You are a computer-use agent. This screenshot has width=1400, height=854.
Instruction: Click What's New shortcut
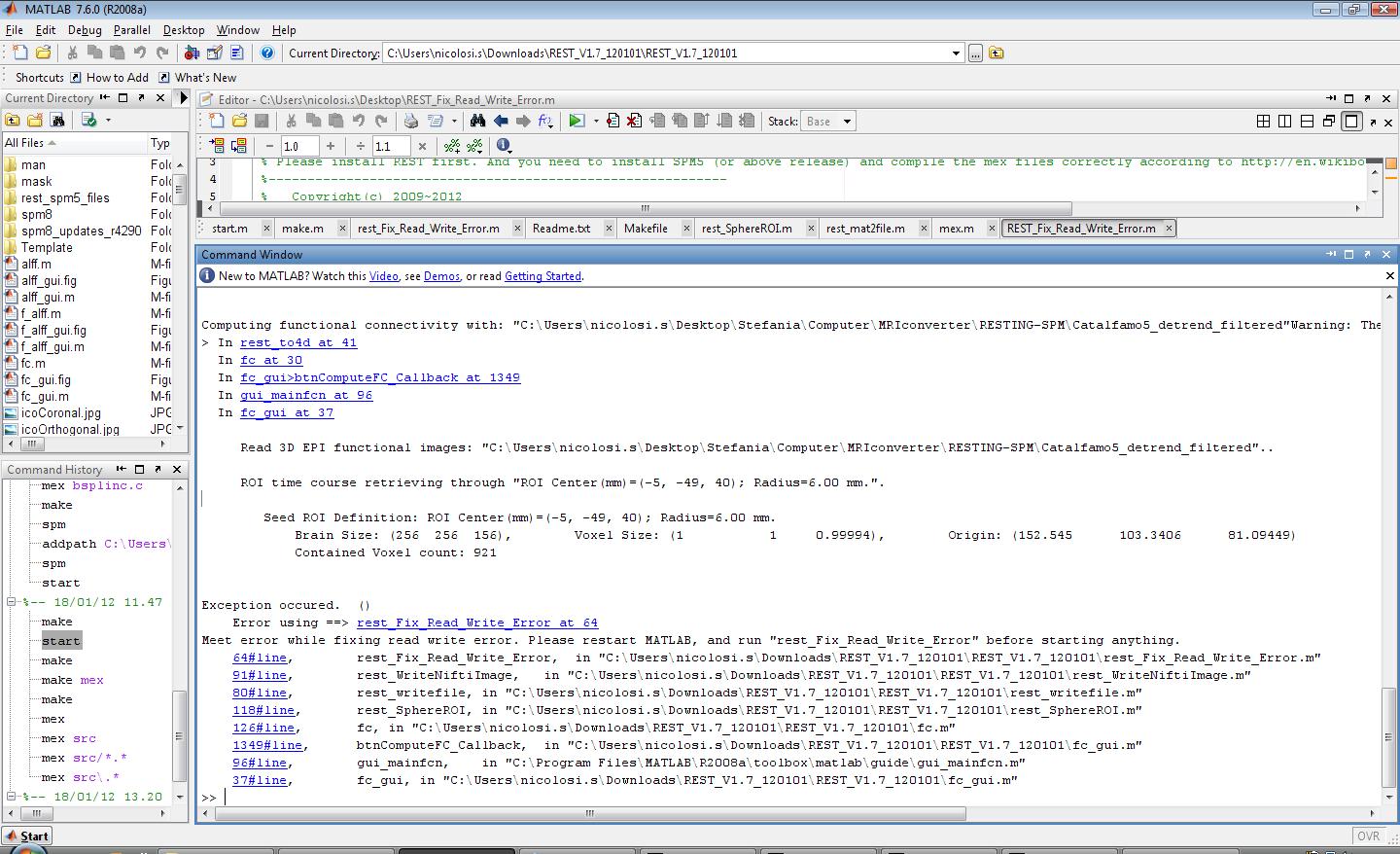click(197, 78)
